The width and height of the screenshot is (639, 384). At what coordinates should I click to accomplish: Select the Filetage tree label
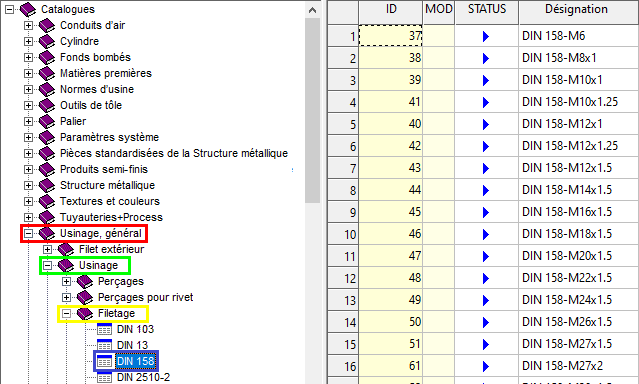[x=117, y=313]
